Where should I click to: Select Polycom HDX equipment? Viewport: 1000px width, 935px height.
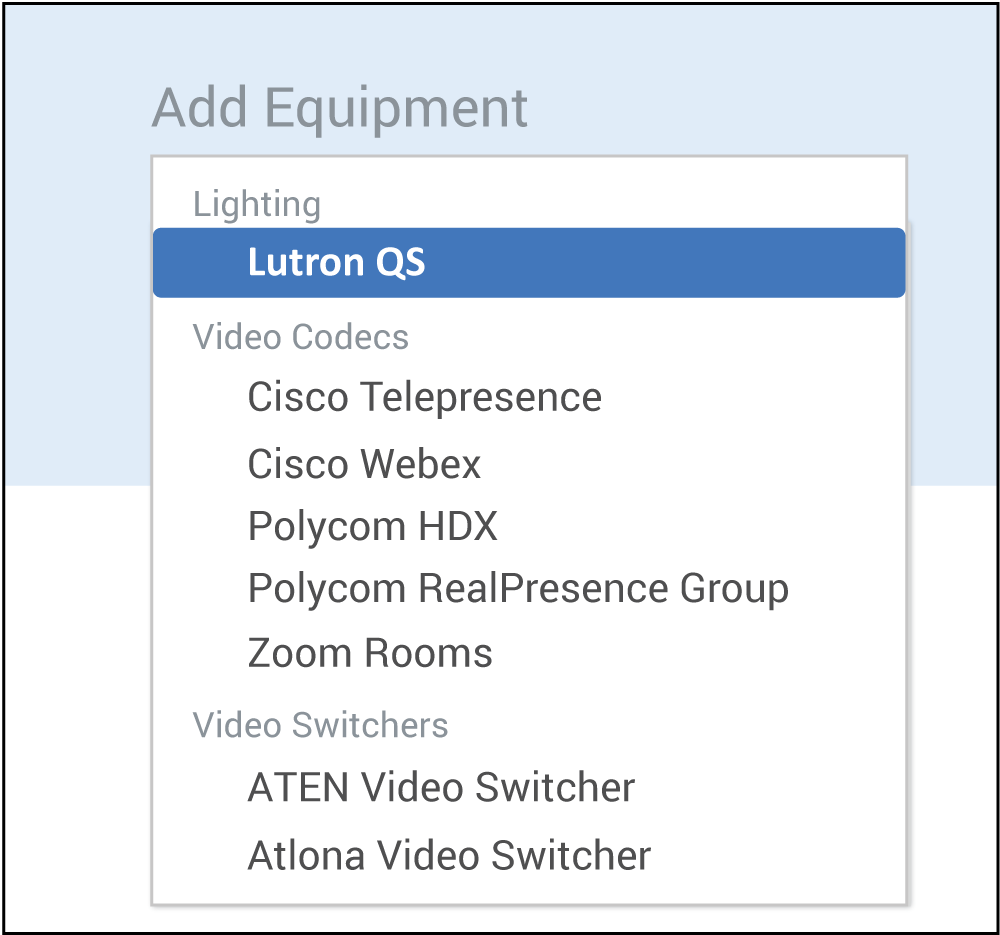tap(372, 526)
